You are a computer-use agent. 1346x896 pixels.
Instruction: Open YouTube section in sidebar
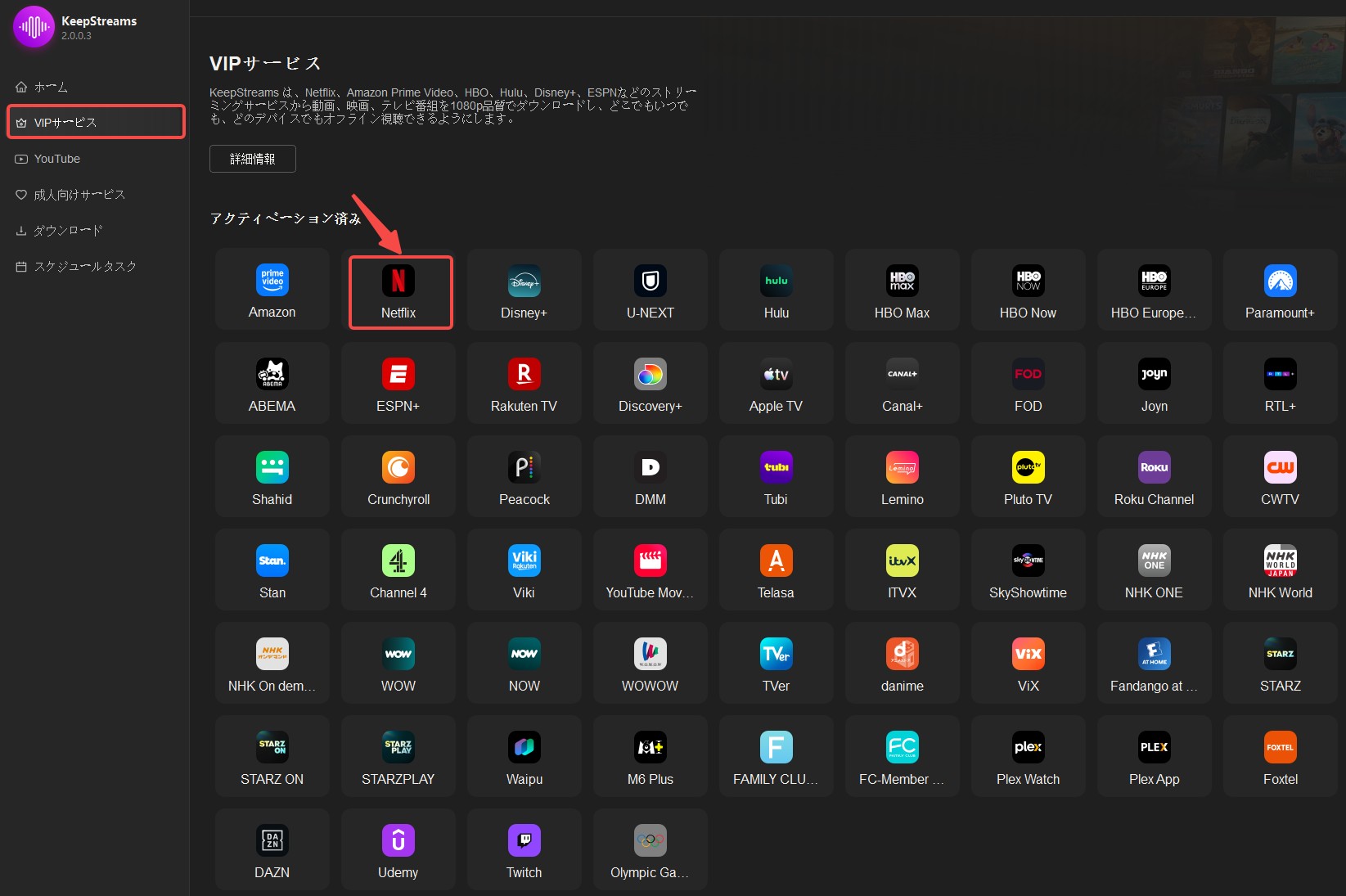(x=95, y=159)
